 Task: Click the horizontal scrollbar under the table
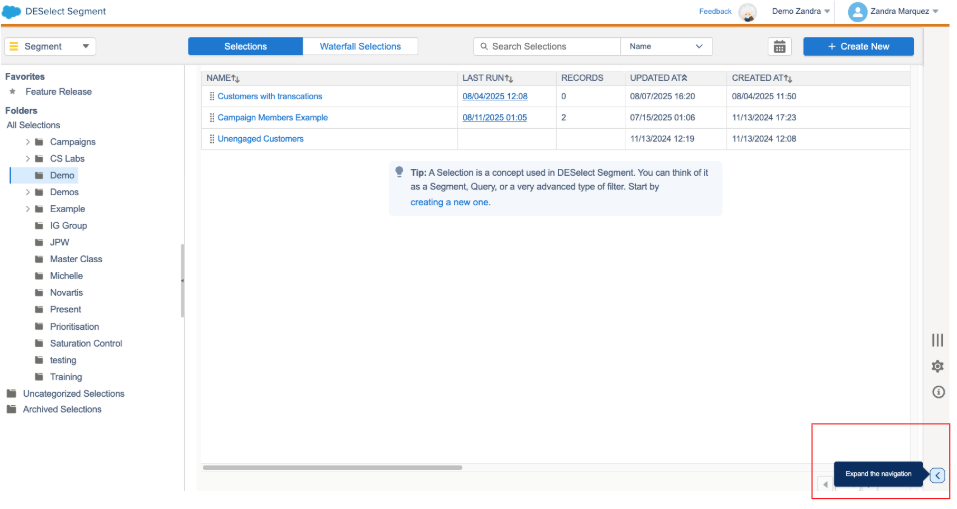coord(332,468)
